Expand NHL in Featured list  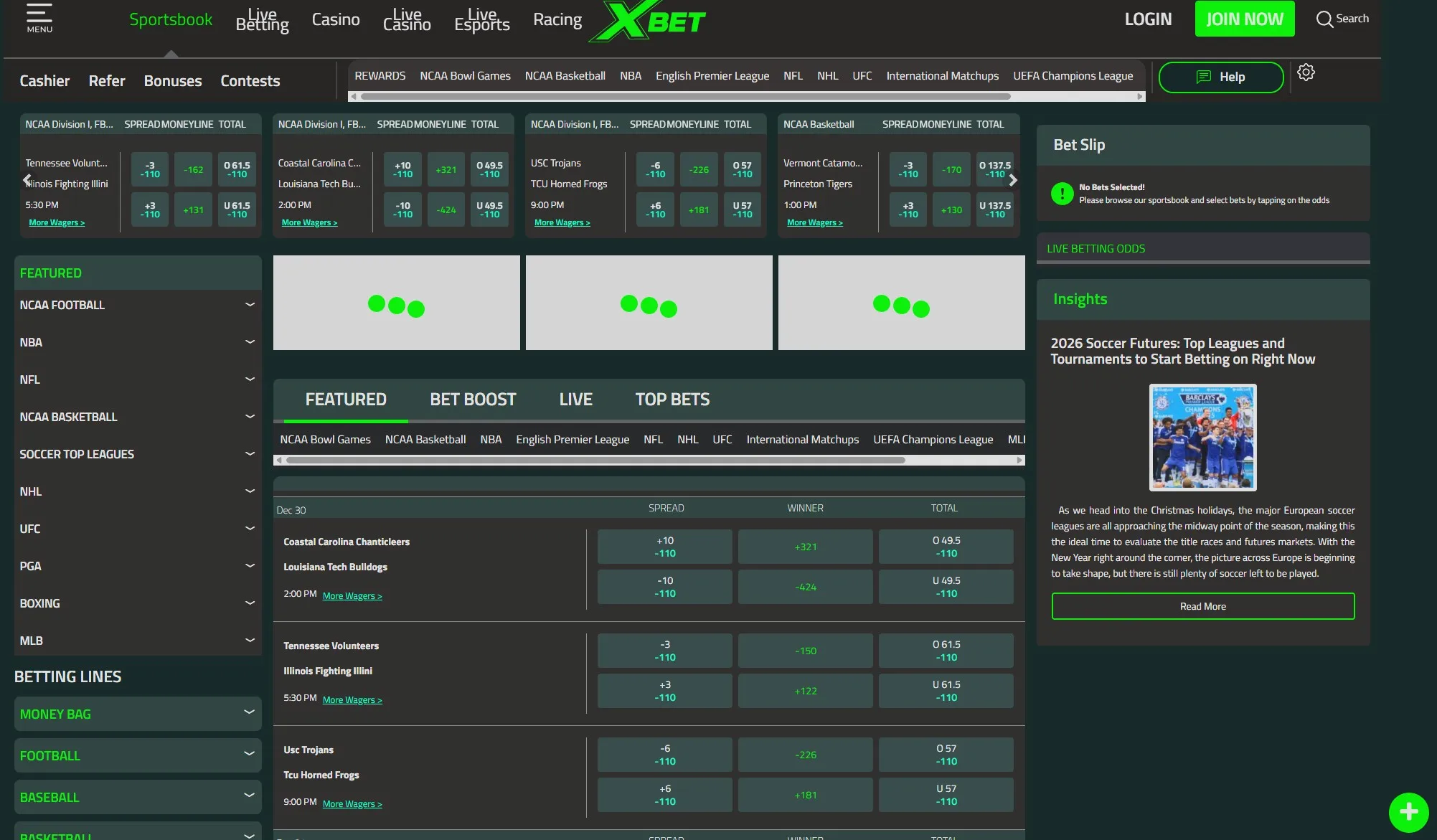[x=138, y=491]
